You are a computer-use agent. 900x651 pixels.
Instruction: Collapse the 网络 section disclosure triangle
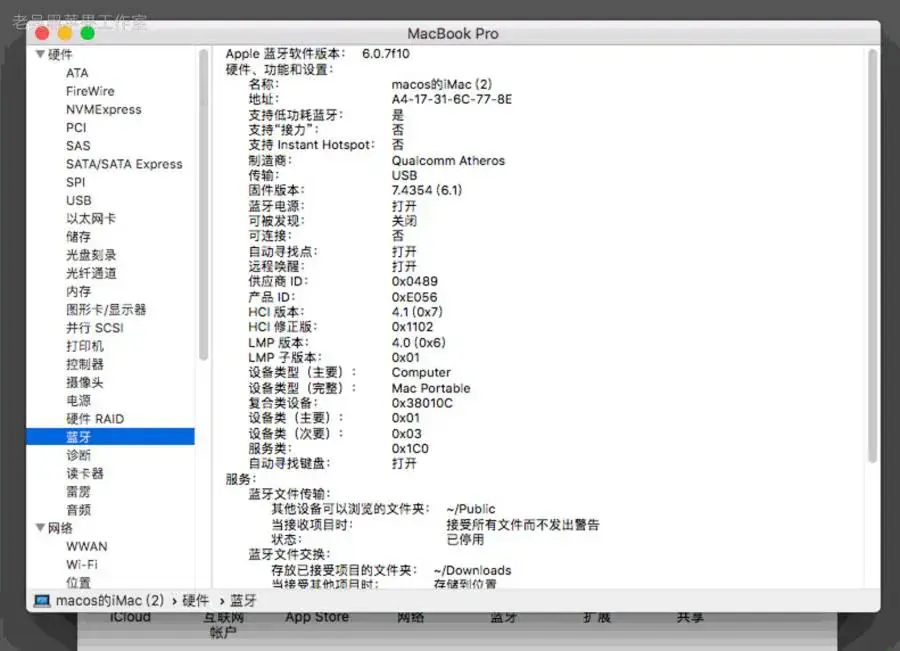click(40, 528)
